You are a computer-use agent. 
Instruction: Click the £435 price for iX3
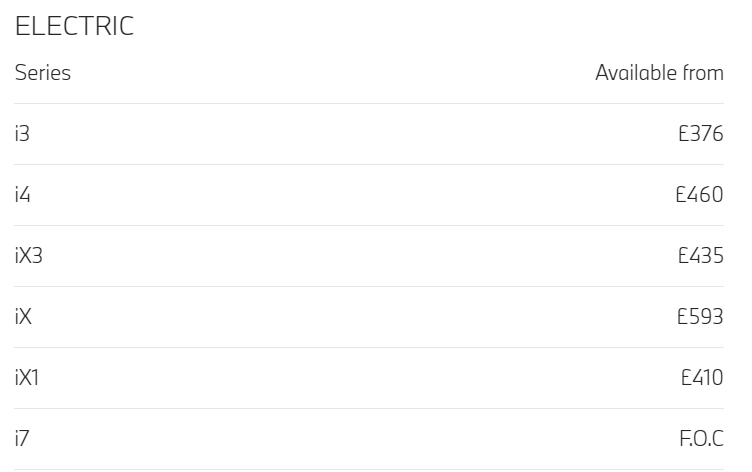pos(701,256)
